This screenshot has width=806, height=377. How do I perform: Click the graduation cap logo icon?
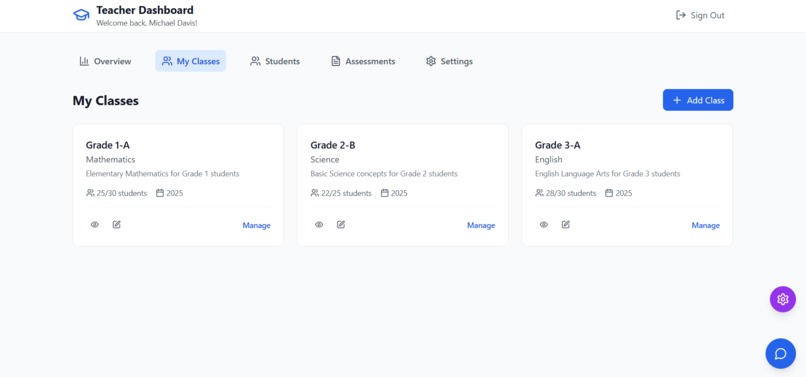(81, 15)
